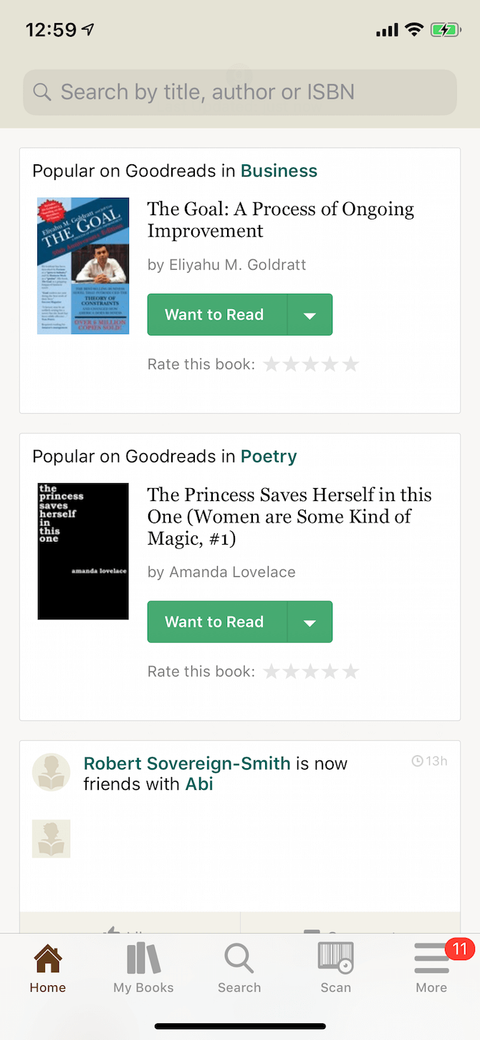Rate The Princess Saves Herself one star
The width and height of the screenshot is (480, 1040).
point(271,671)
